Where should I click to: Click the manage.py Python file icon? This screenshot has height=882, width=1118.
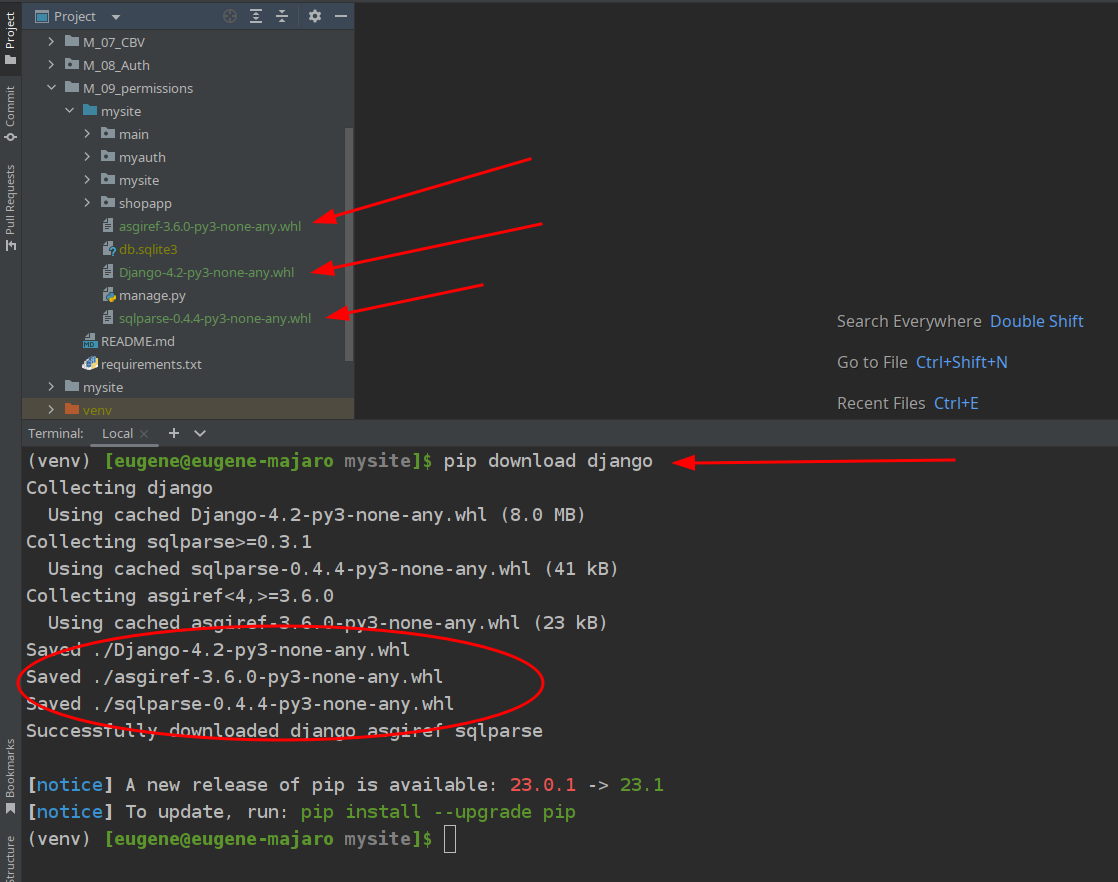pyautogui.click(x=108, y=295)
